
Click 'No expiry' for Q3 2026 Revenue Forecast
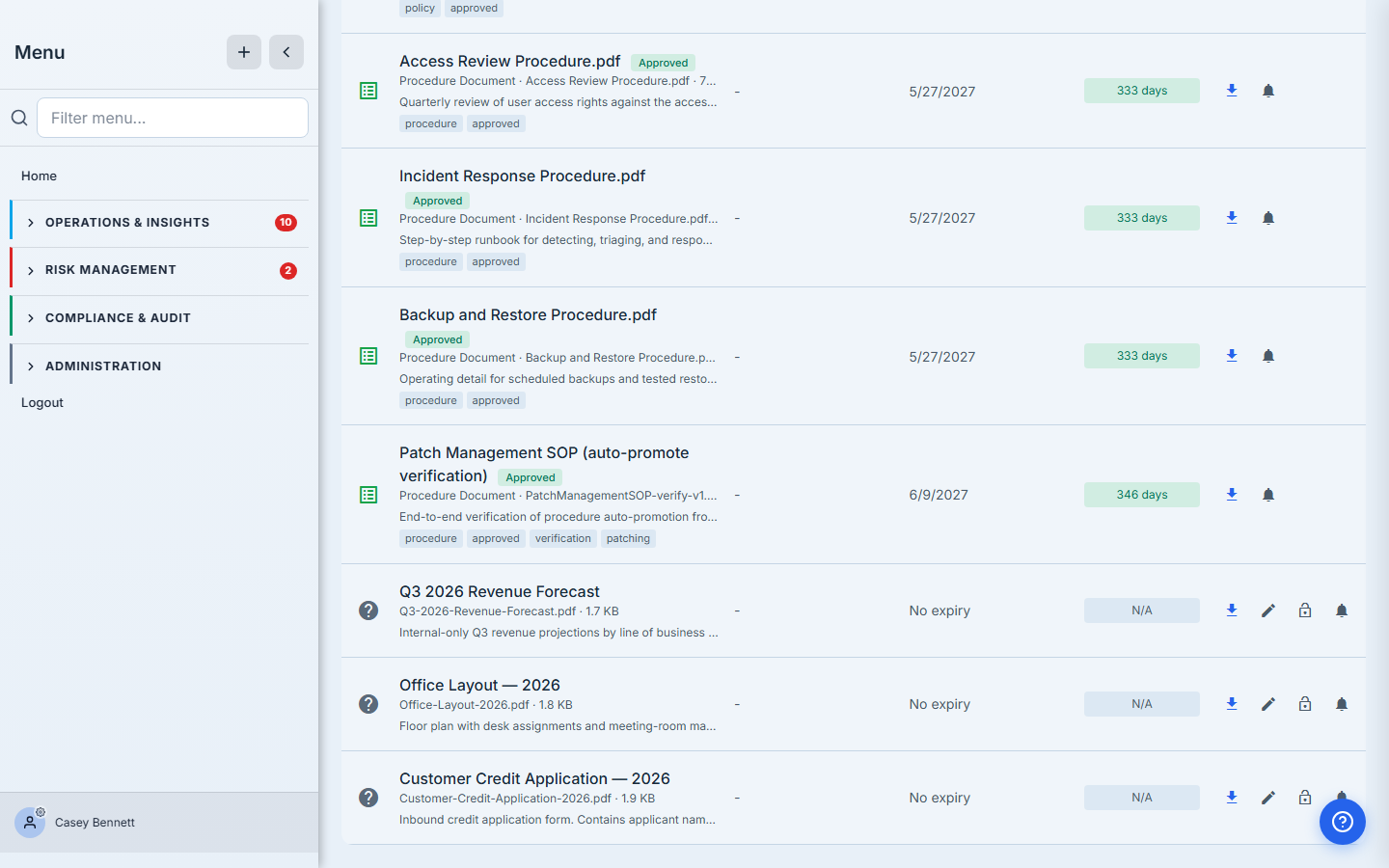click(940, 610)
